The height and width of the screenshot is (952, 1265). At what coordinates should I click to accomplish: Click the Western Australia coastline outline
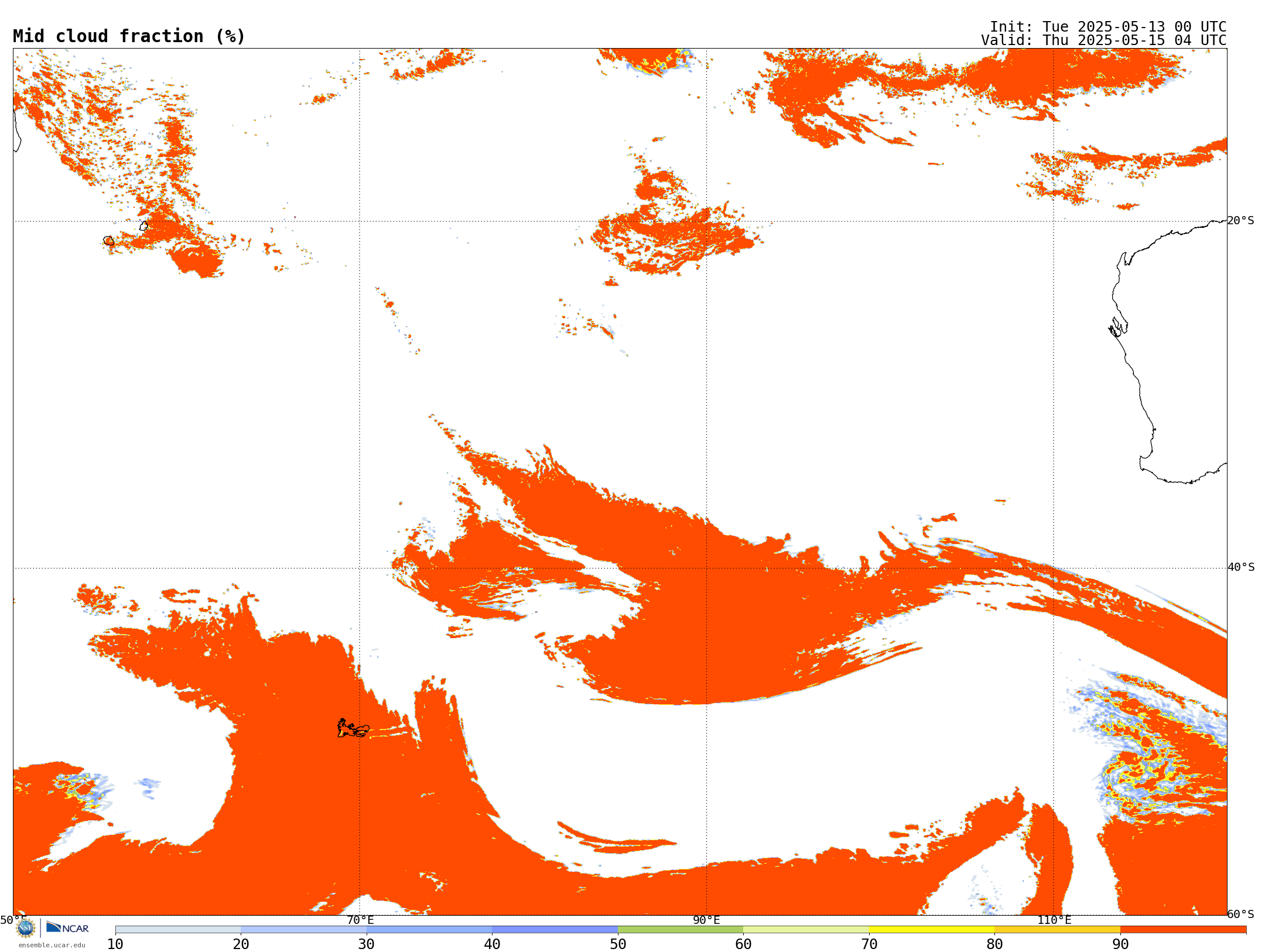[1169, 351]
